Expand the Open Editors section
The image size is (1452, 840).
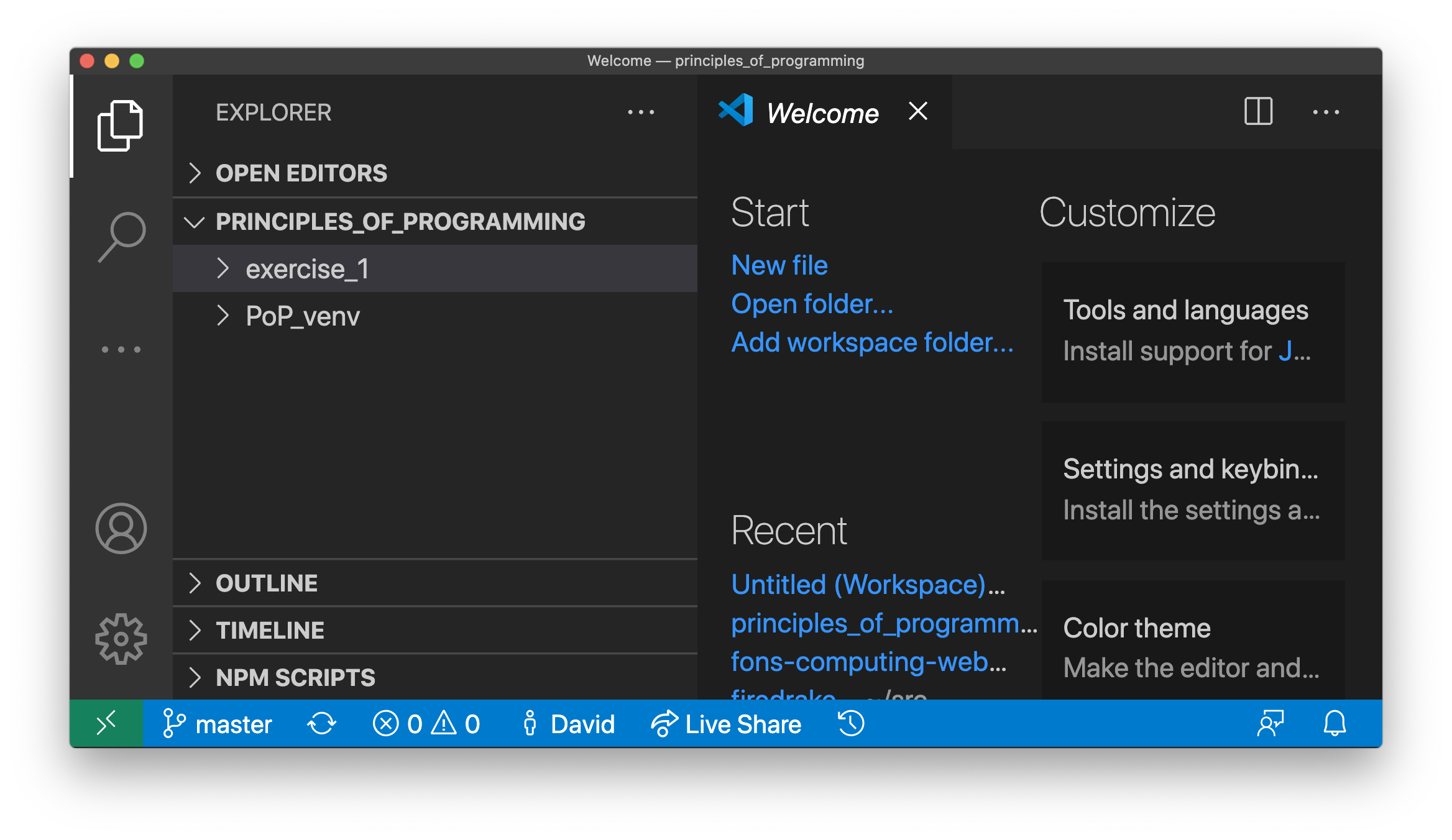point(435,173)
